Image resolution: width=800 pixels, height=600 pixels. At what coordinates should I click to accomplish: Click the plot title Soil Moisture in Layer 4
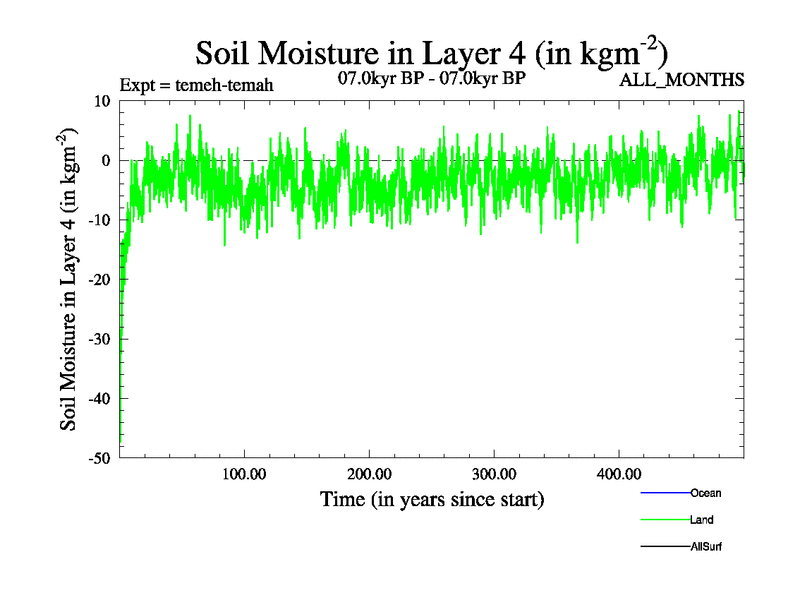(431, 50)
